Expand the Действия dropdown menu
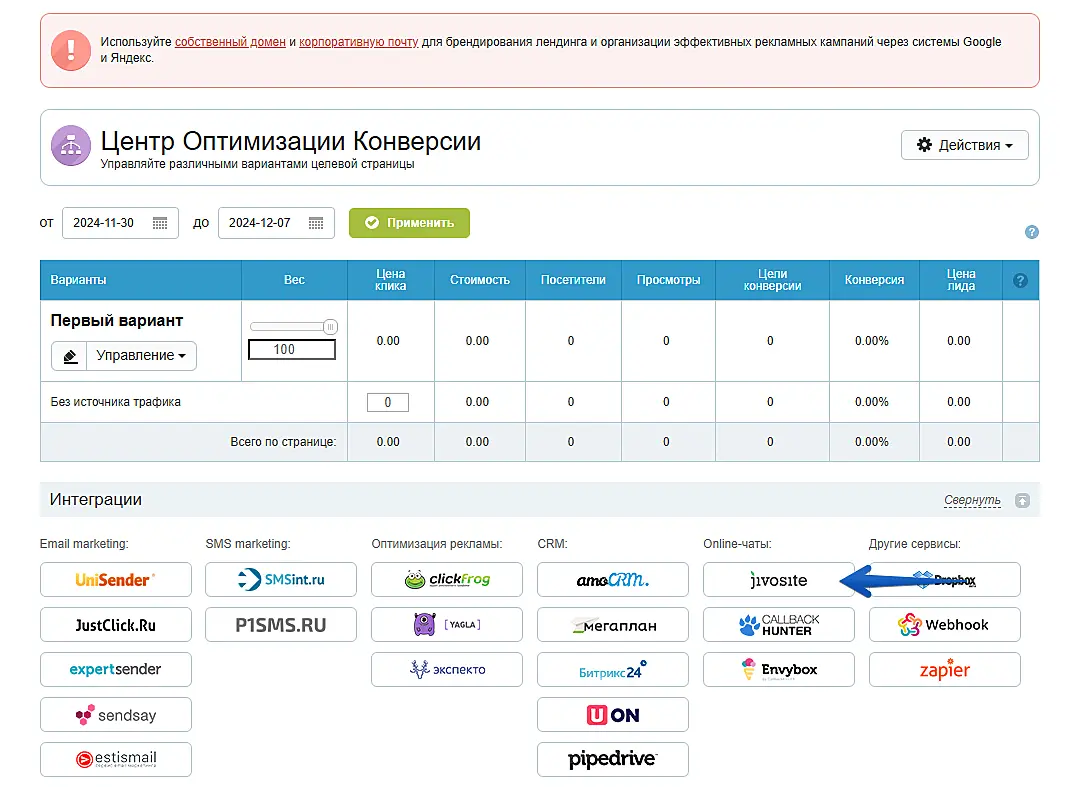Image resolution: width=1080 pixels, height=787 pixels. point(964,145)
